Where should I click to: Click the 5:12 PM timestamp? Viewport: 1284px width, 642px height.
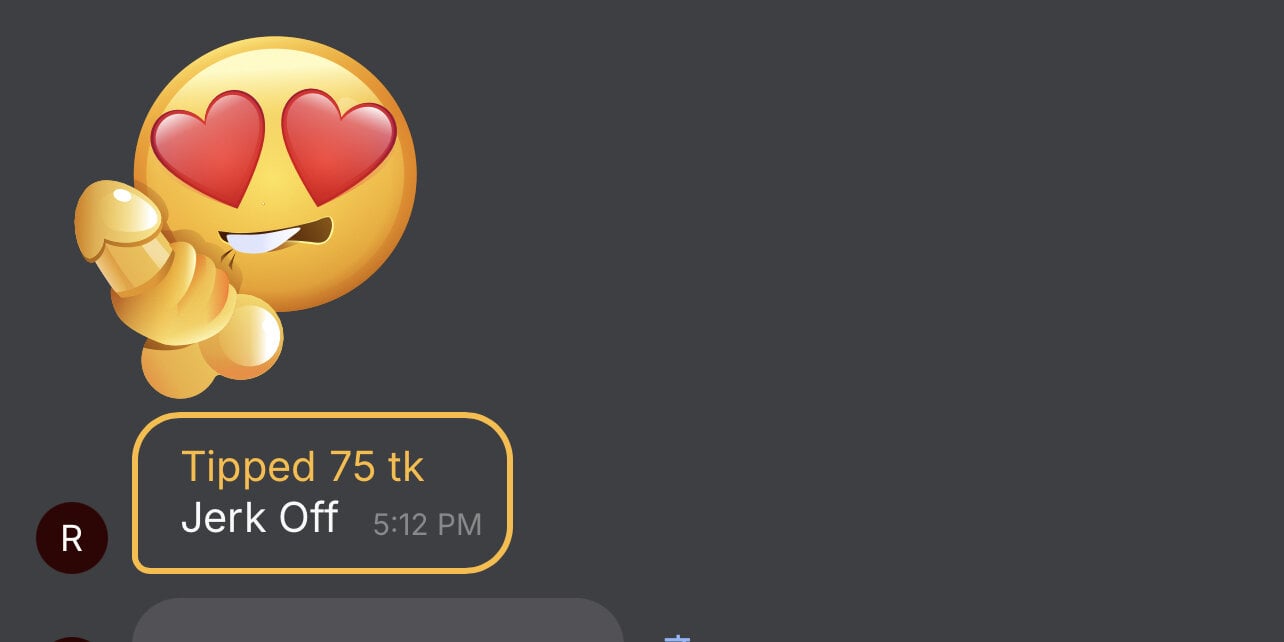427,524
